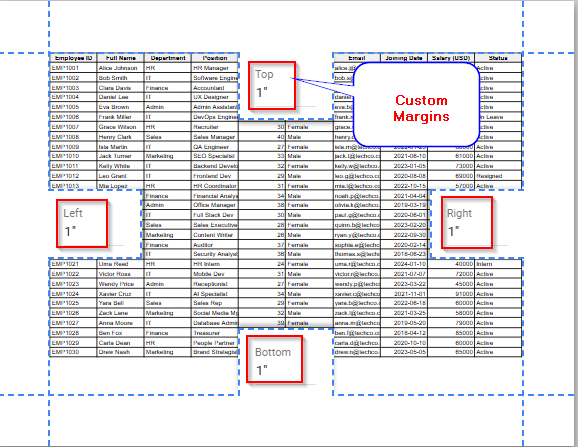Click the EMP1003 cell
Screen dimensions: 578x447
pyautogui.click(x=73, y=88)
